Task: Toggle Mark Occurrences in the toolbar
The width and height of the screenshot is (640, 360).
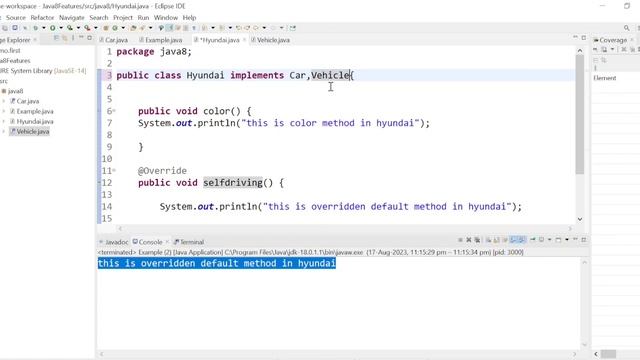Action: (x=170, y=28)
